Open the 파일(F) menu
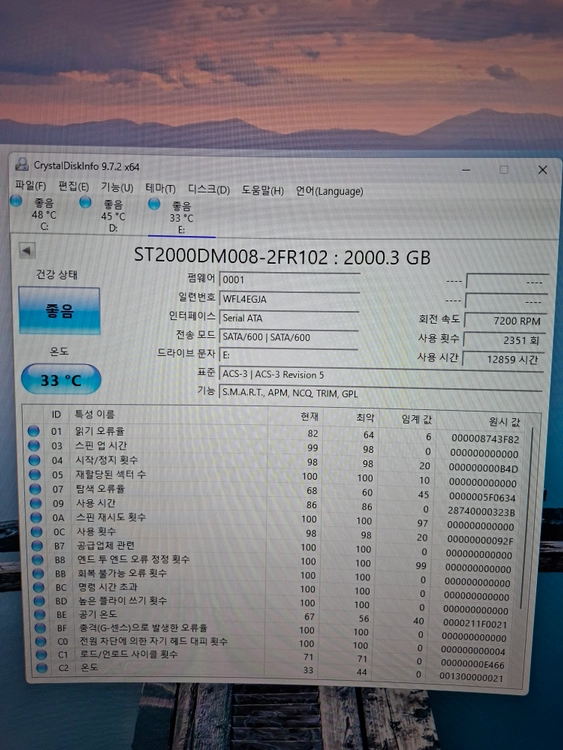This screenshot has height=750, width=563. [x=30, y=186]
